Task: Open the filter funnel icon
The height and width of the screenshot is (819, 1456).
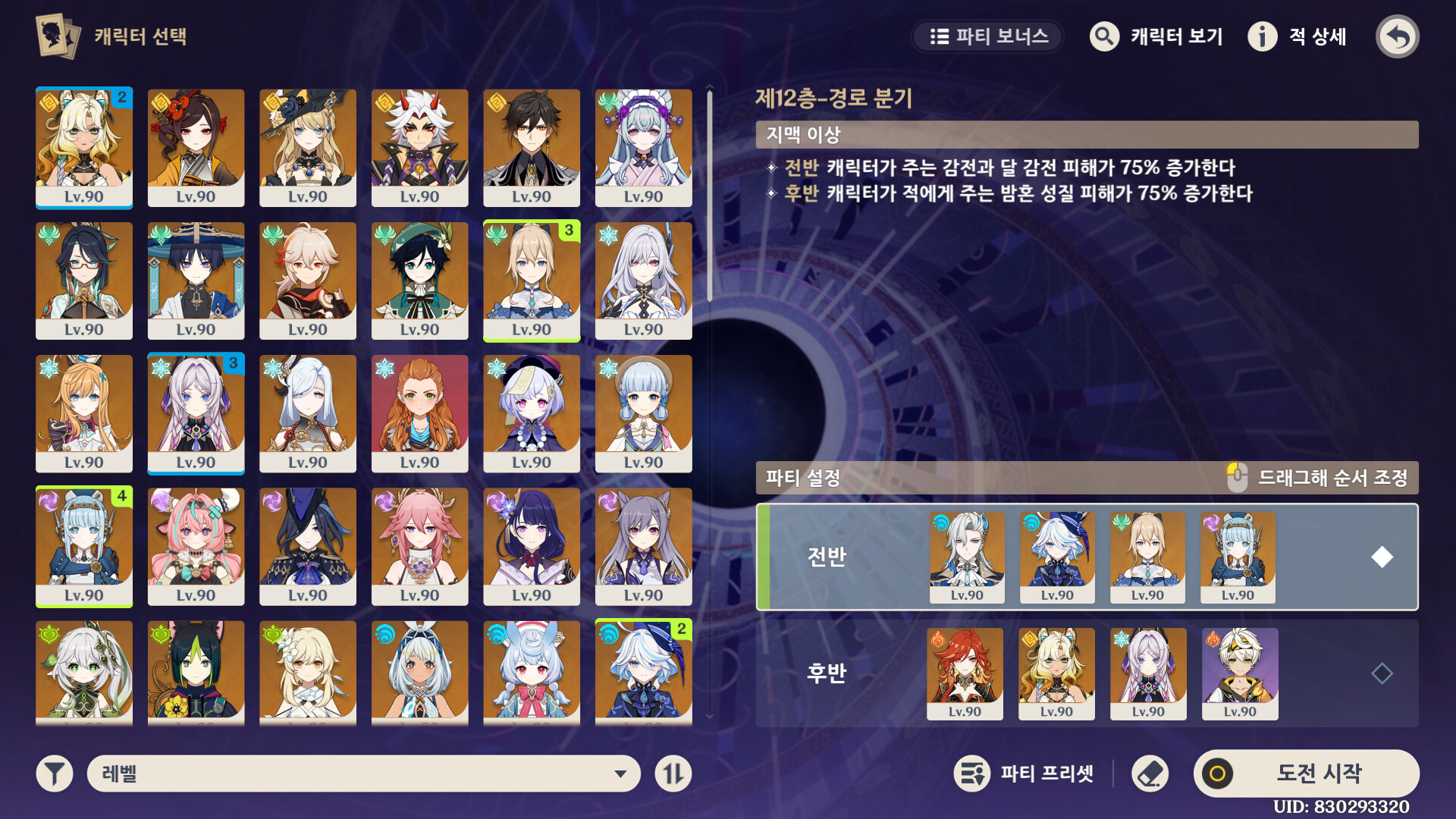Action: [55, 773]
